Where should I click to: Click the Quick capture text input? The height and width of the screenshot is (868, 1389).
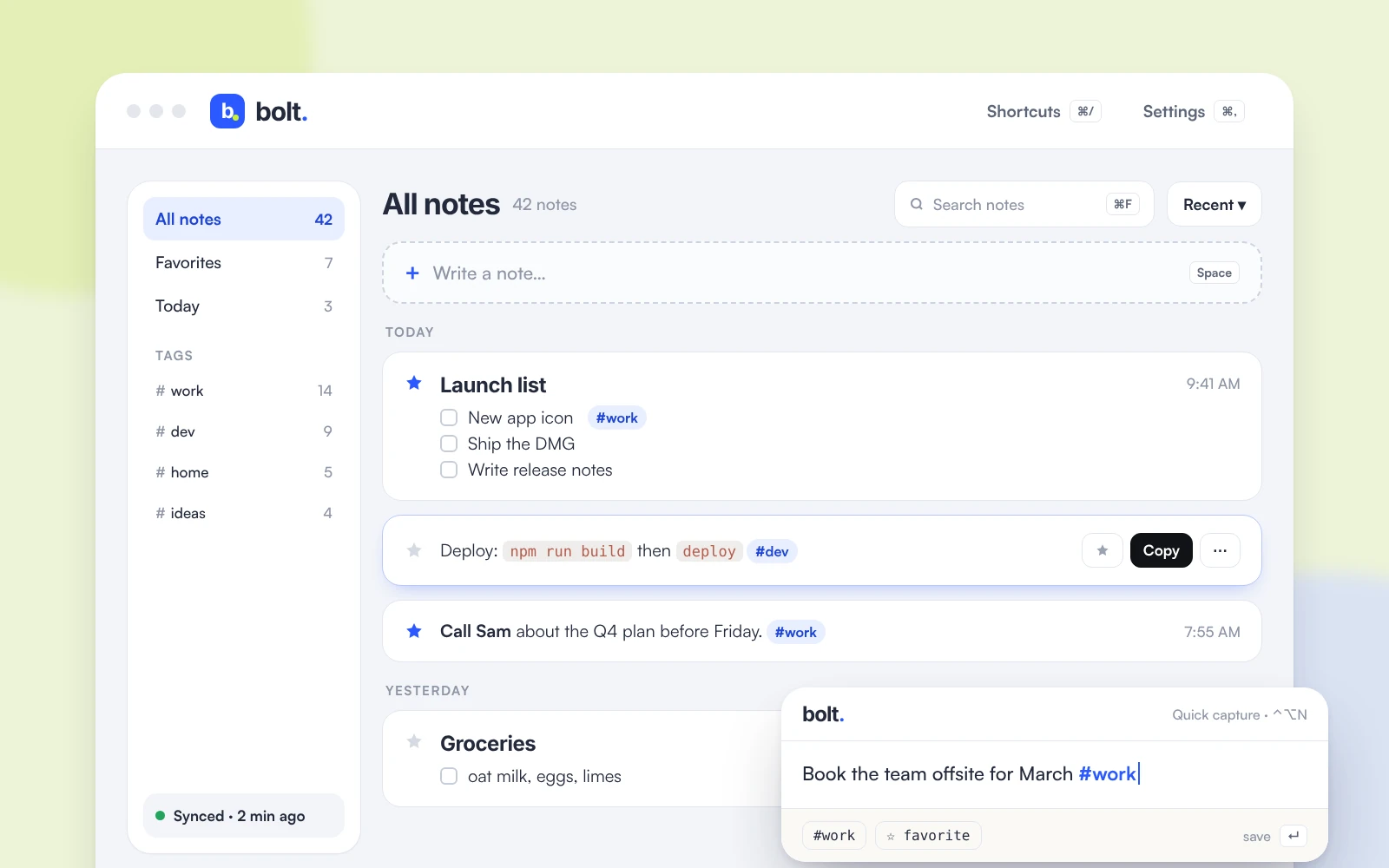1055,774
